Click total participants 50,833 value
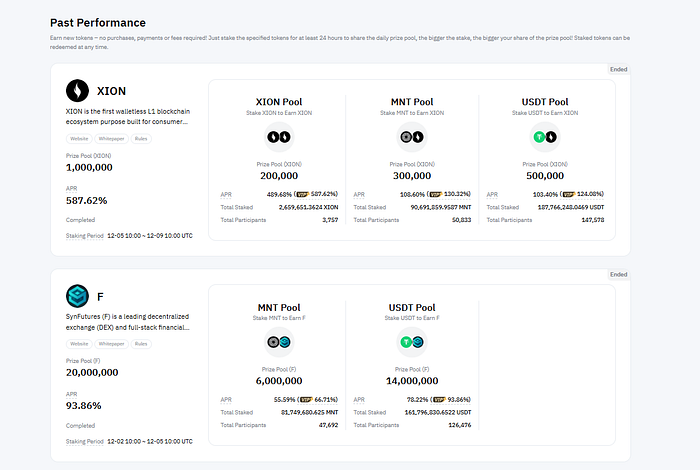This screenshot has height=470, width=700. [x=462, y=220]
